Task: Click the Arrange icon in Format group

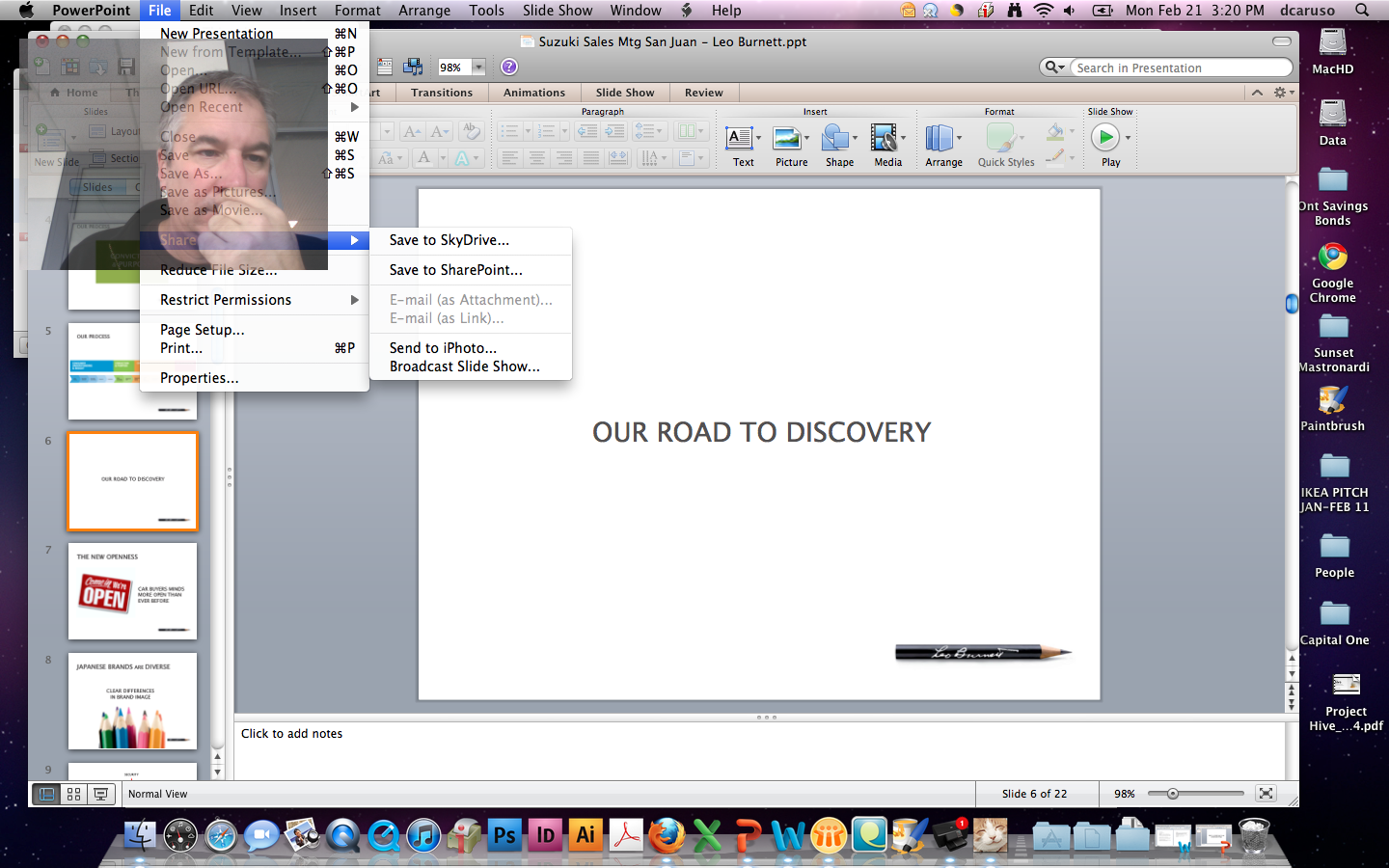Action: click(940, 140)
